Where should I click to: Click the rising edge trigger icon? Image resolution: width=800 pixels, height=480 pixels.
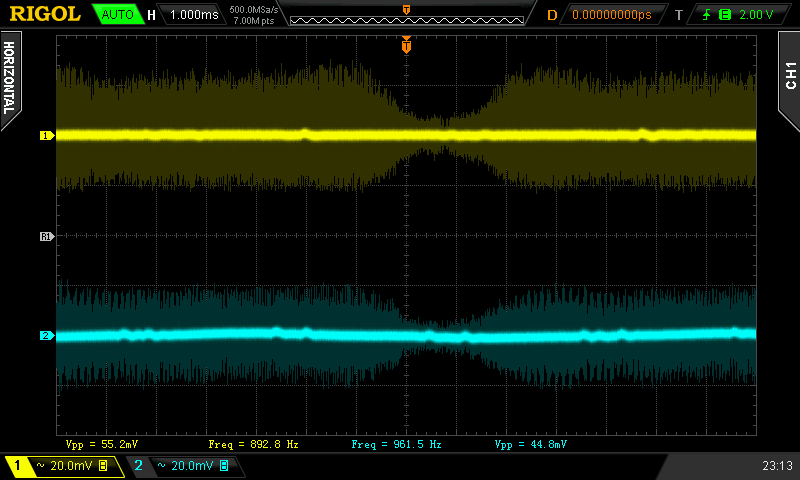pyautogui.click(x=707, y=15)
